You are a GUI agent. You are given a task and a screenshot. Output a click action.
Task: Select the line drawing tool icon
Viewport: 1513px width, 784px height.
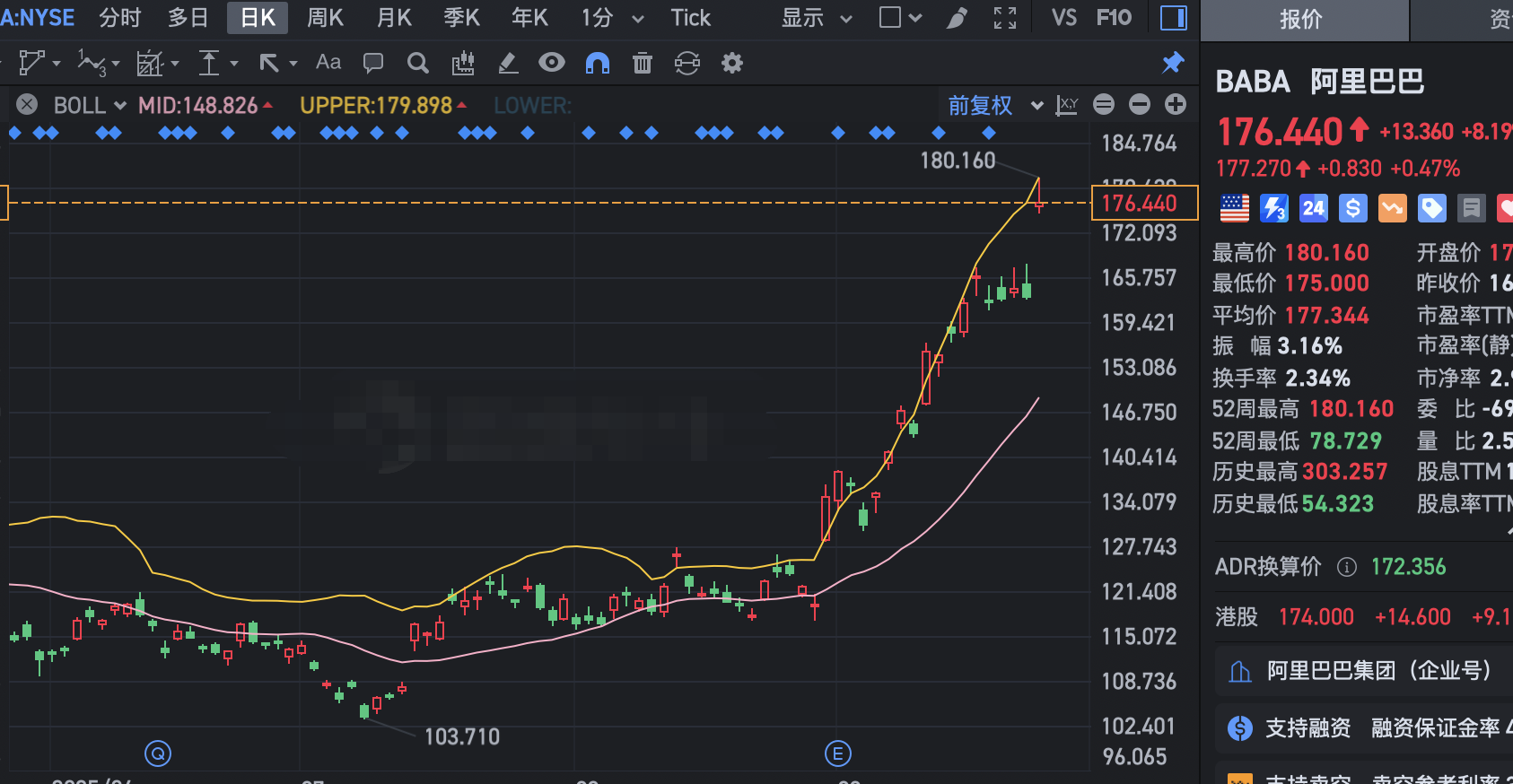(x=32, y=63)
